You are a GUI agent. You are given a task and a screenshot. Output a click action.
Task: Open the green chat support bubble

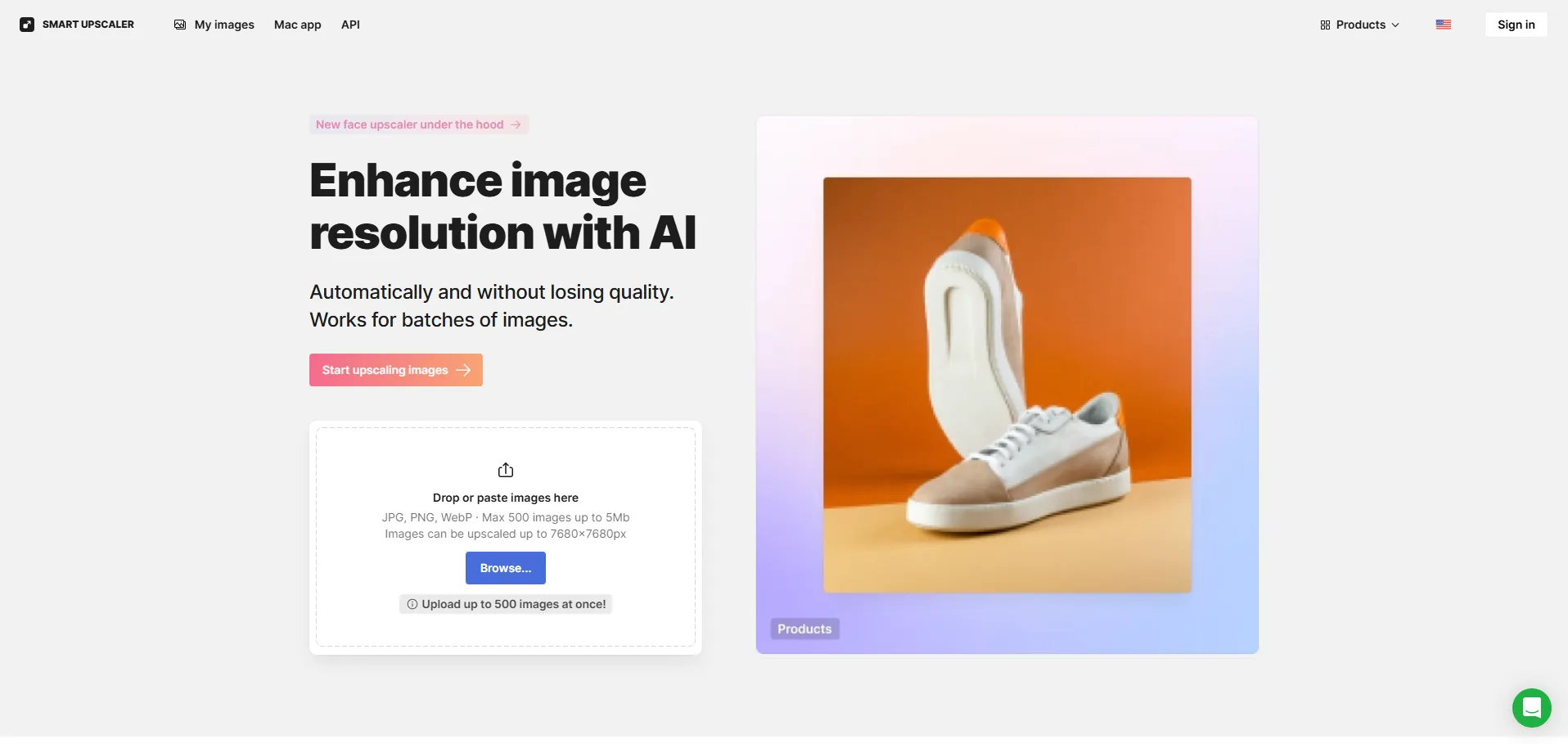click(x=1532, y=708)
